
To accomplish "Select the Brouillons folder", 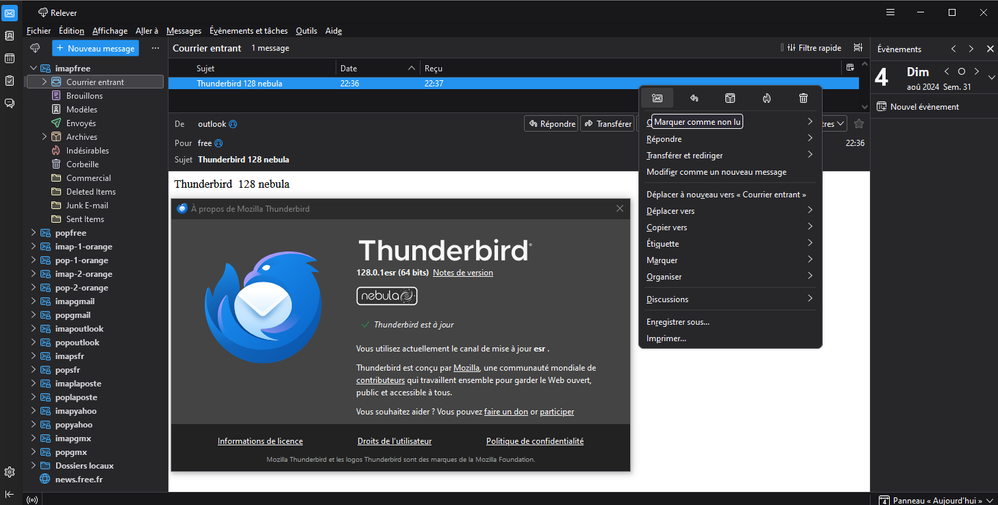I will pos(84,96).
